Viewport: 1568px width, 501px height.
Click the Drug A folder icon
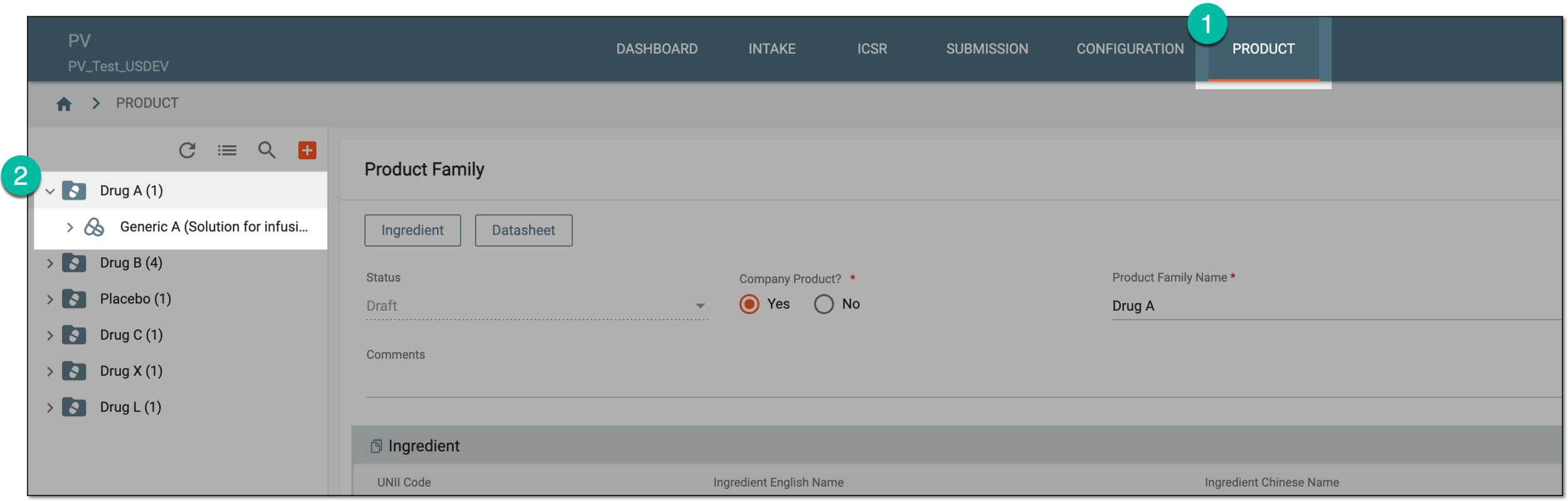click(74, 190)
